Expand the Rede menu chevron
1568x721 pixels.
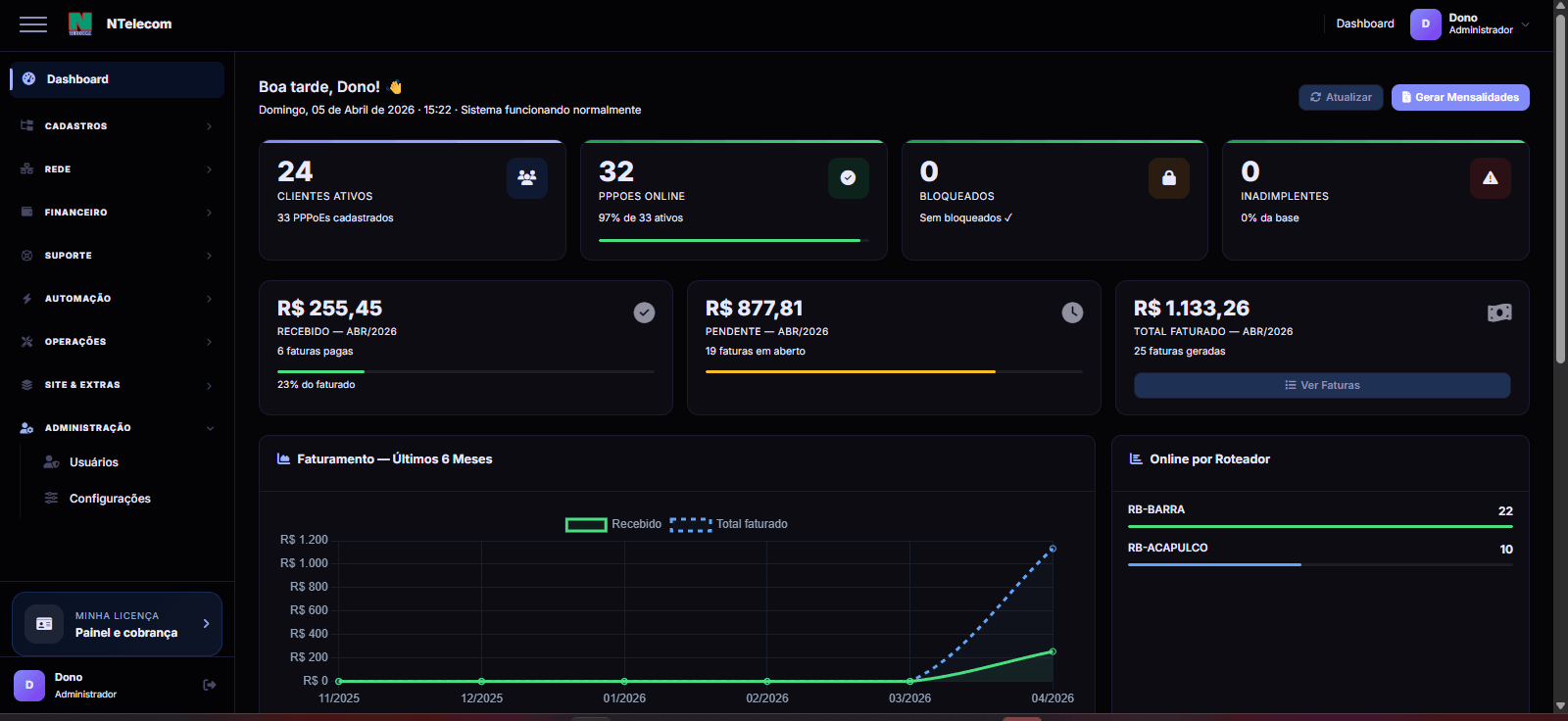coord(209,169)
